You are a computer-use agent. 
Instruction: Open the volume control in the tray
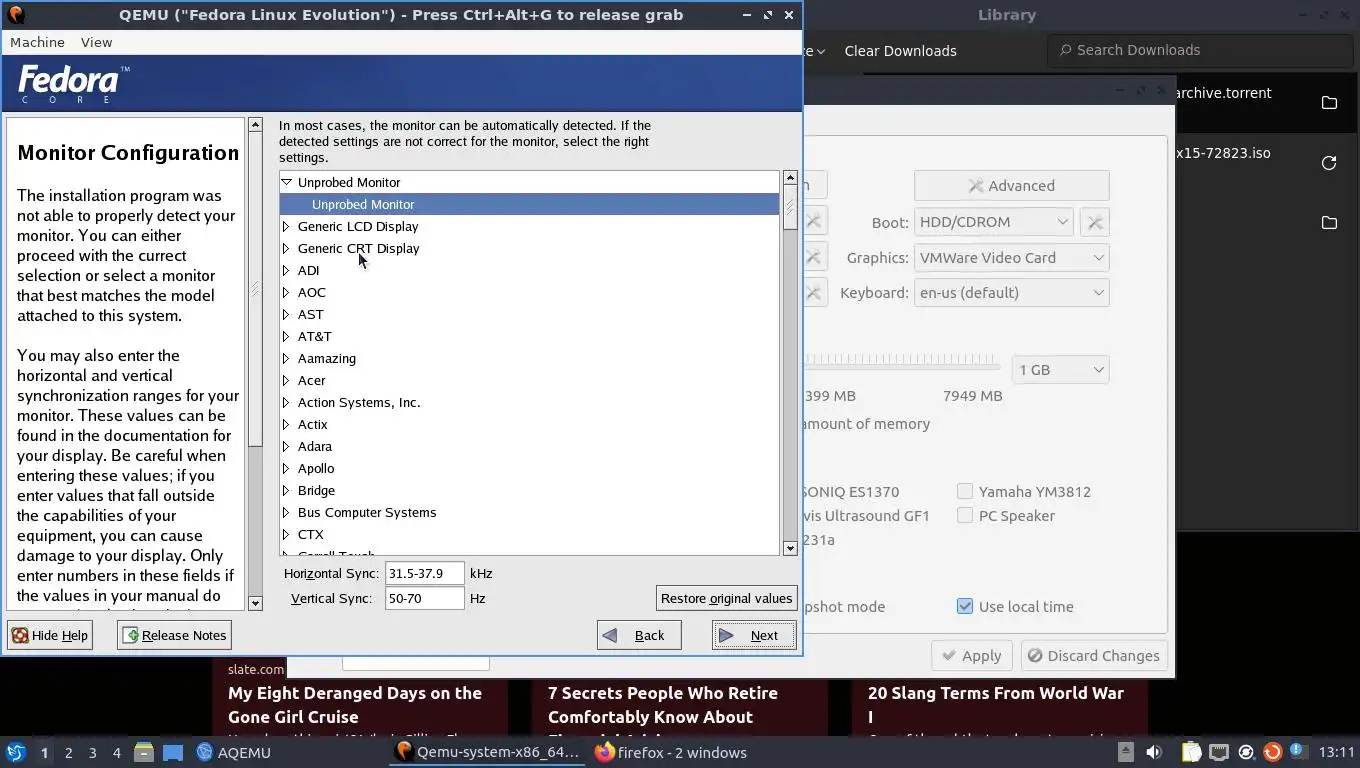click(1154, 752)
